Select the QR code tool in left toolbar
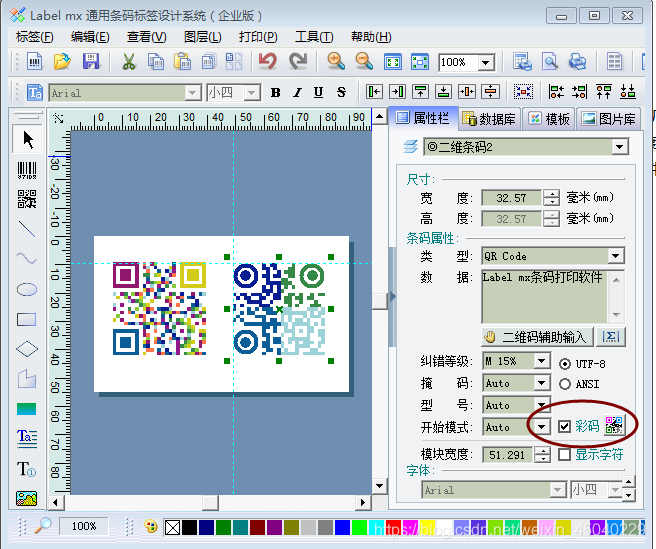656x549 pixels. pyautogui.click(x=27, y=199)
